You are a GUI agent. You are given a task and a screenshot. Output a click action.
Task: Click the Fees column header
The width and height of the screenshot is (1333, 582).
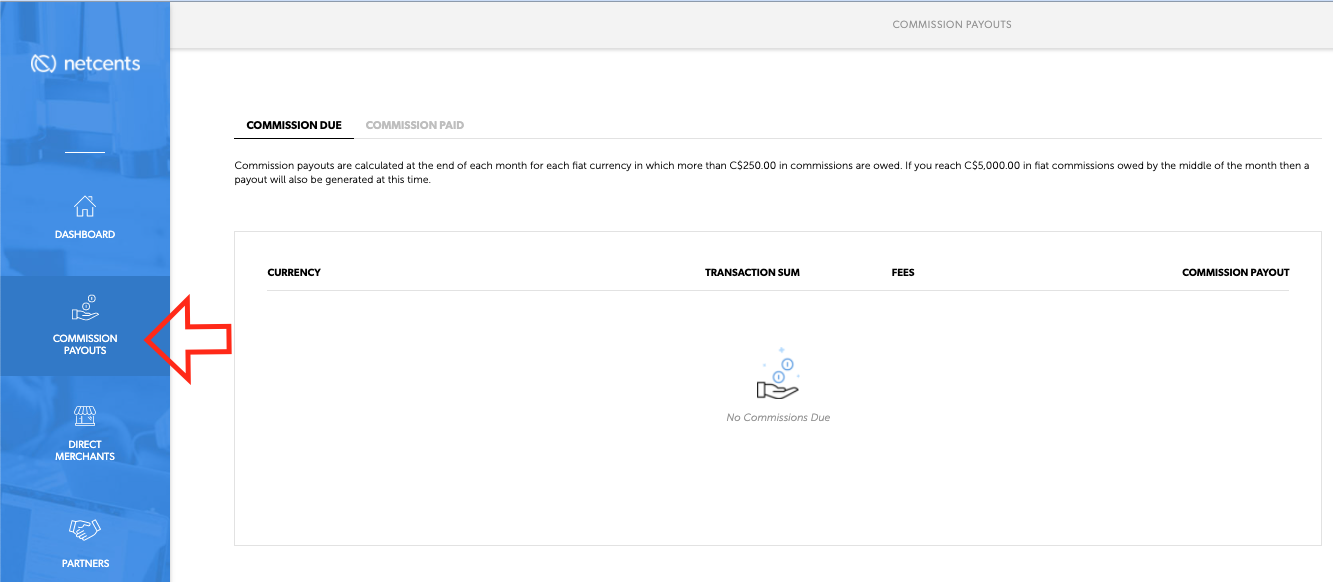[903, 272]
